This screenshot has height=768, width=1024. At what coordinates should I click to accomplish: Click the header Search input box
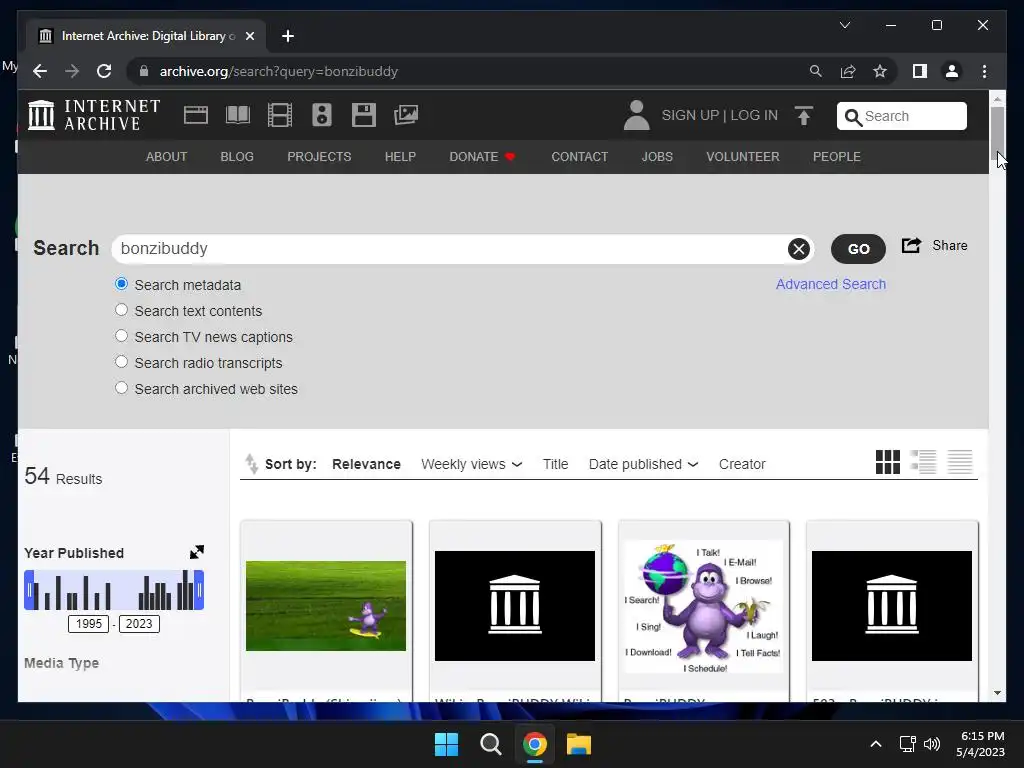(x=901, y=116)
